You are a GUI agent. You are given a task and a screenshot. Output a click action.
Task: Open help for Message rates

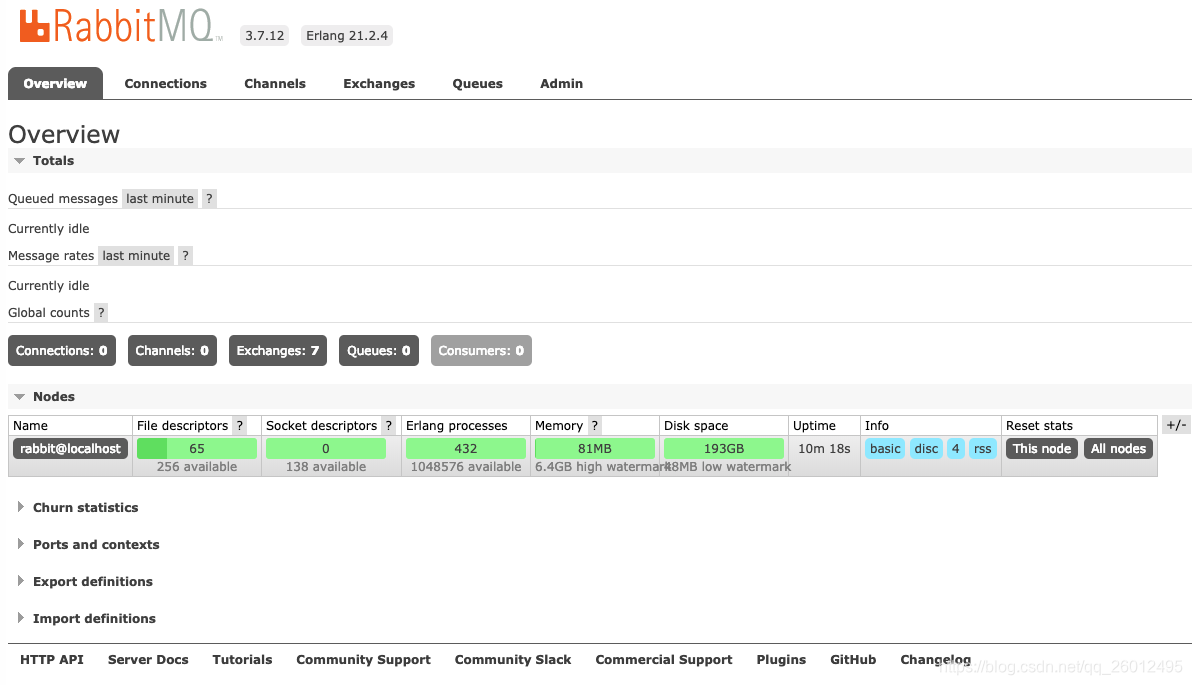[x=185, y=255]
